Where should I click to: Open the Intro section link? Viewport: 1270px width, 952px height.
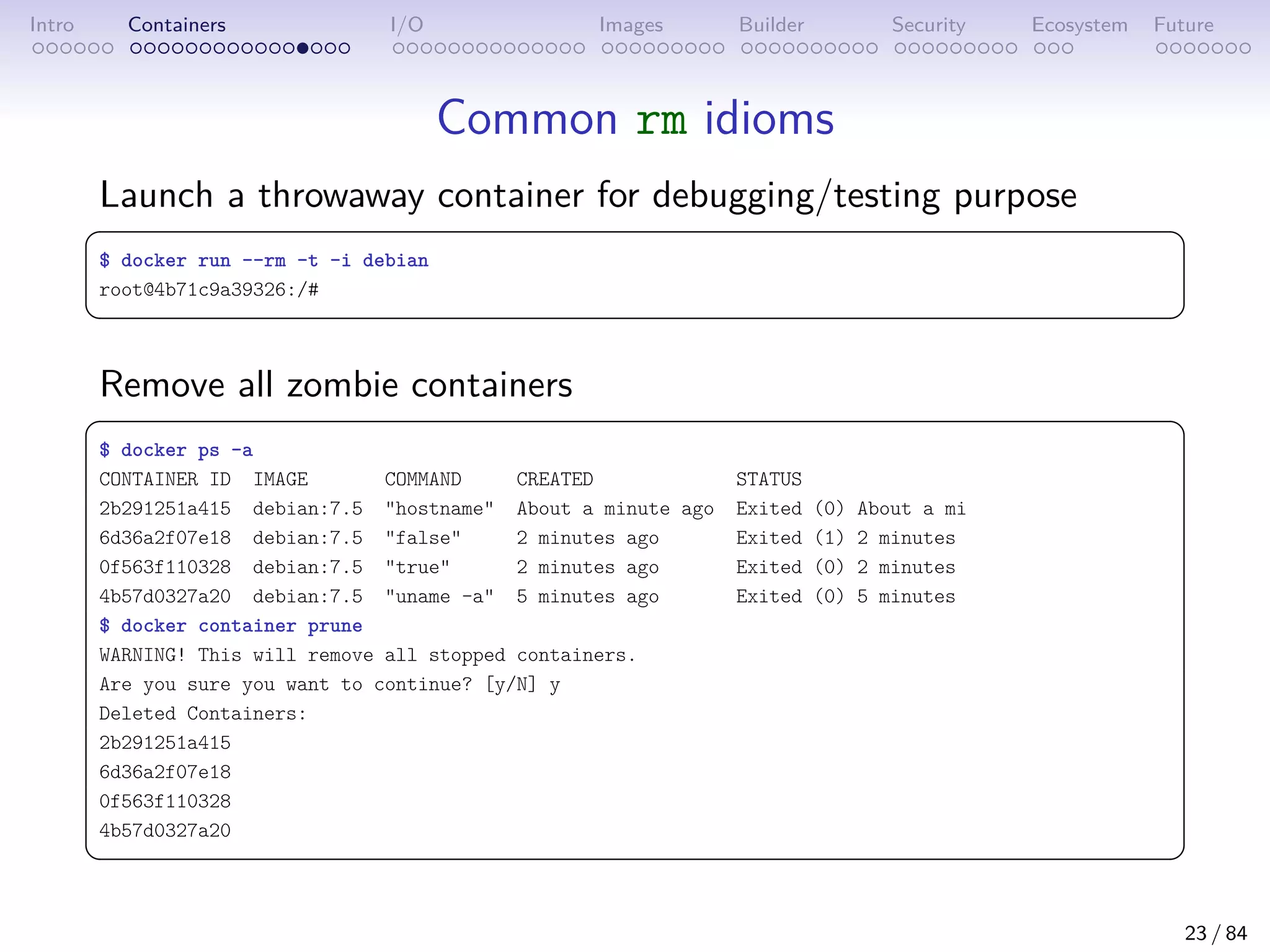[51, 25]
